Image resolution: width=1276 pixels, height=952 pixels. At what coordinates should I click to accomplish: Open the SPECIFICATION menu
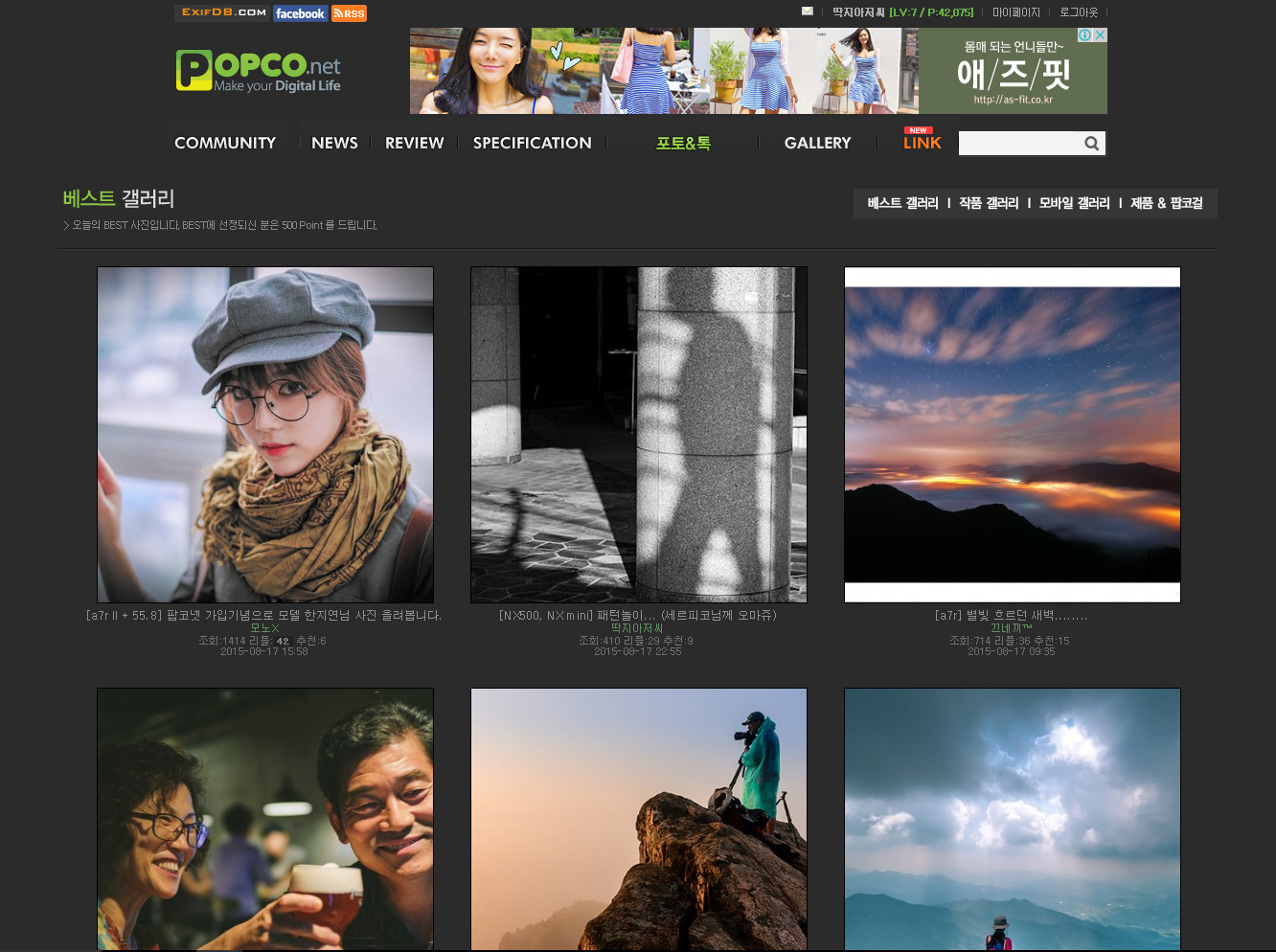point(532,143)
